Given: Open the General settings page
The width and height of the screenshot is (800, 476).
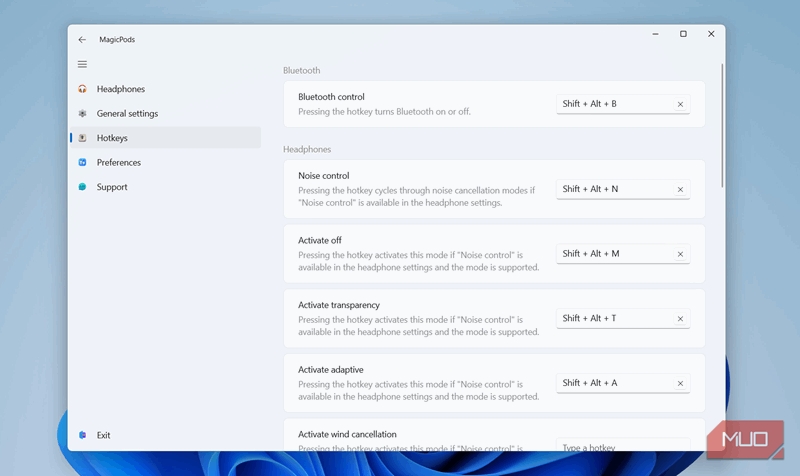Looking at the screenshot, I should (x=127, y=114).
